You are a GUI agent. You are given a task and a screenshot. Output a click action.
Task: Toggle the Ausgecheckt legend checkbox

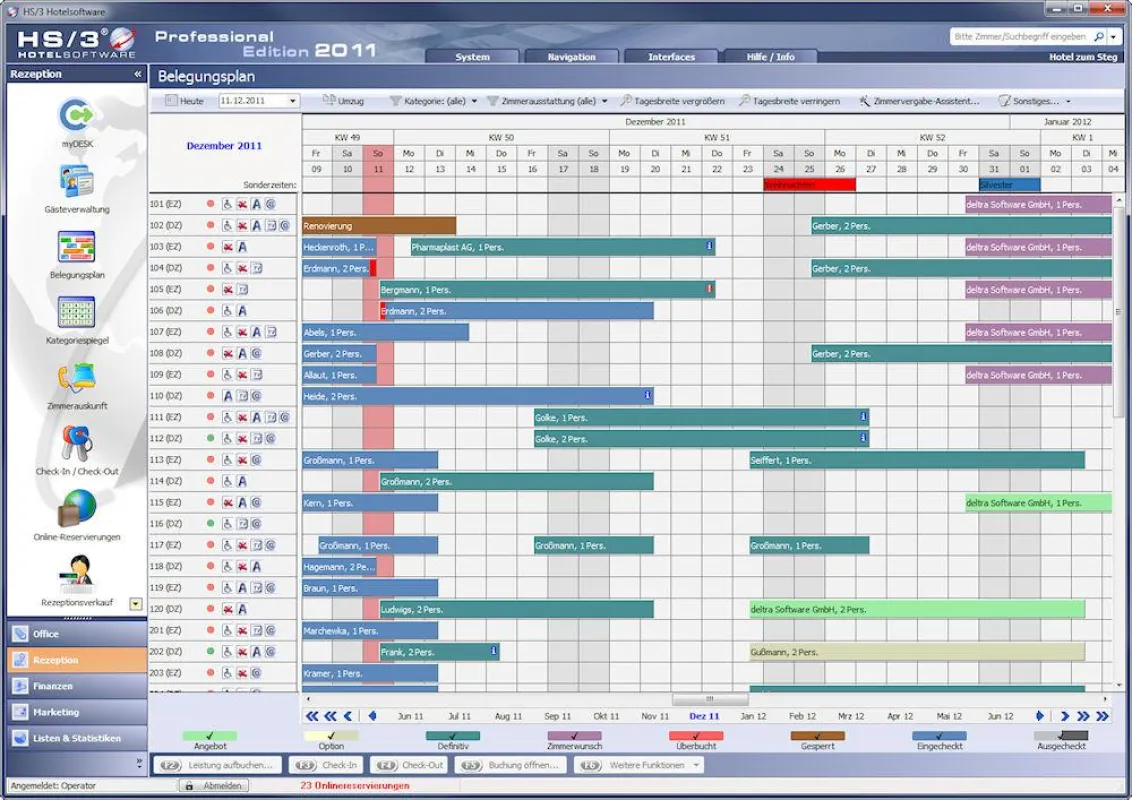(1061, 736)
